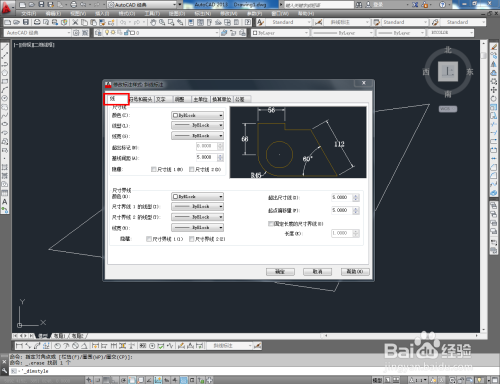Open the 标注 menu
The width and height of the screenshot is (500, 384).
click(x=203, y=14)
